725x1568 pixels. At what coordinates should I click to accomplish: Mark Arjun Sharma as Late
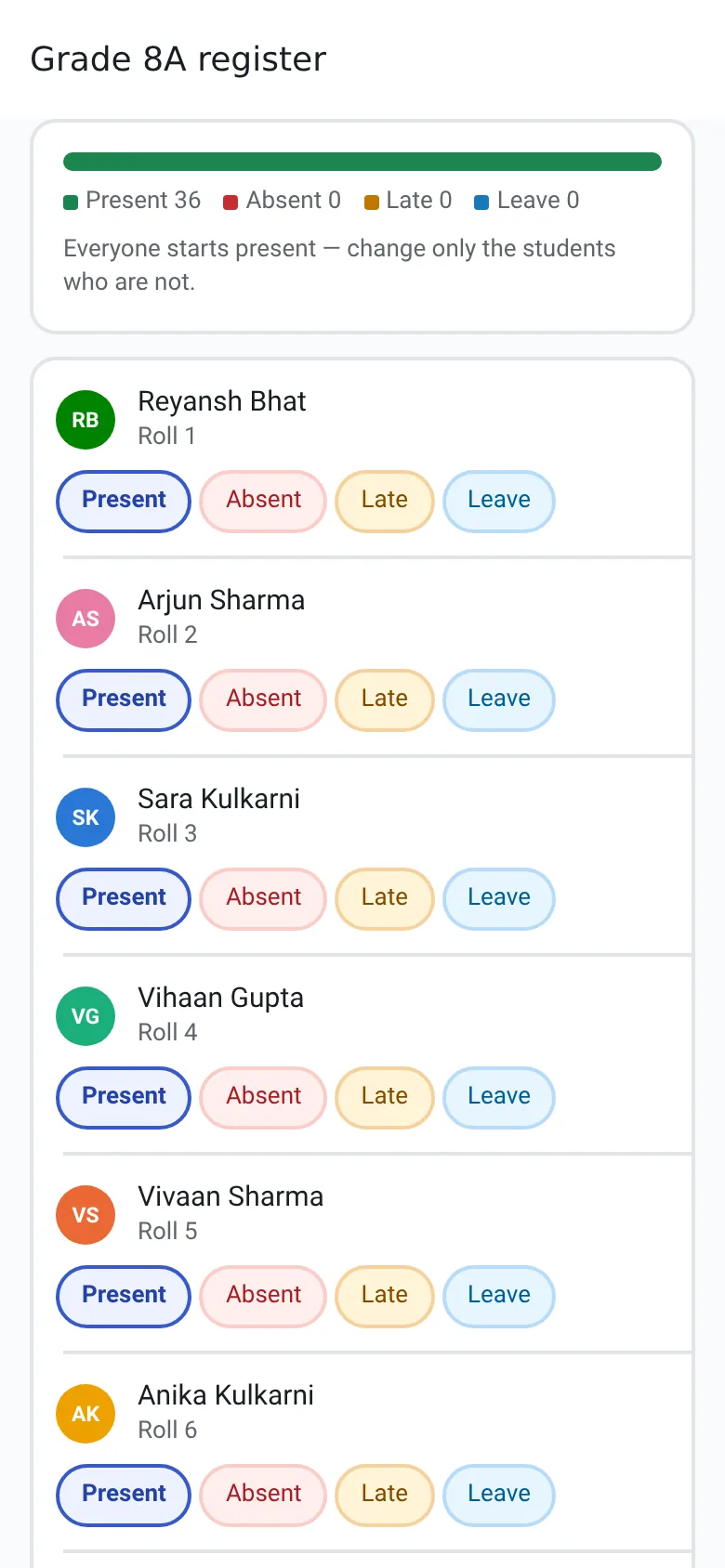point(385,699)
